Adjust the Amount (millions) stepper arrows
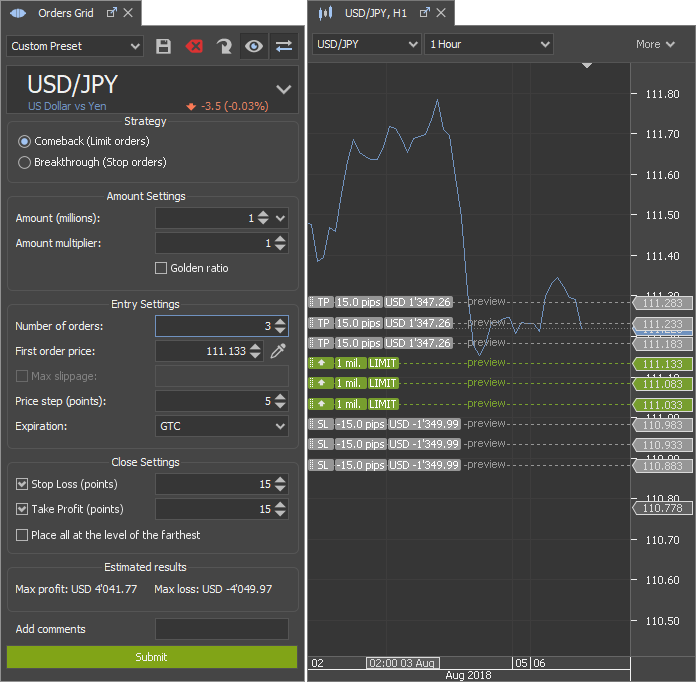Viewport: 696px width, 682px height. click(x=263, y=218)
